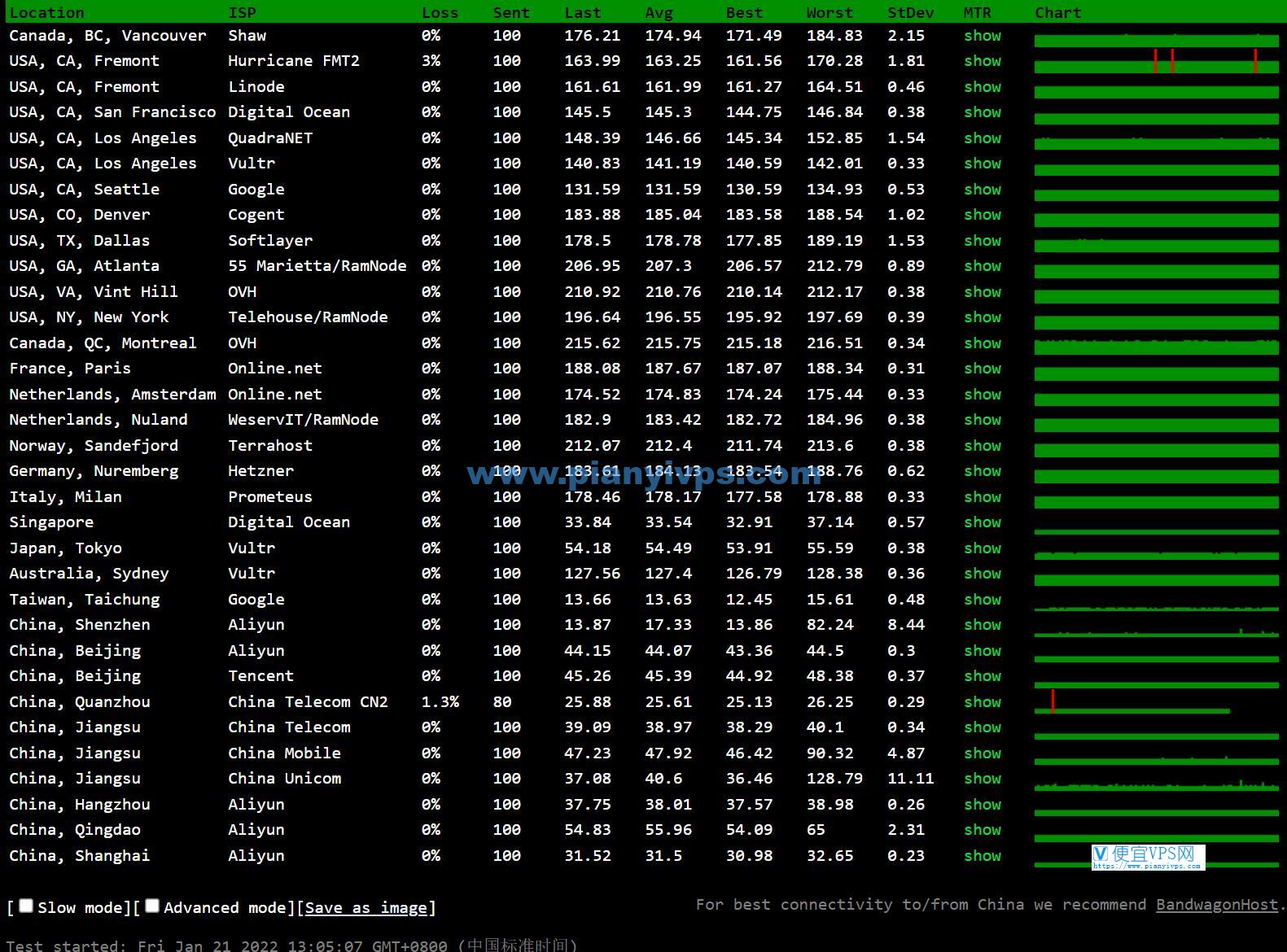Show MTR for Vancouver Shaw row
Viewport: 1287px width, 952px height.
[983, 35]
